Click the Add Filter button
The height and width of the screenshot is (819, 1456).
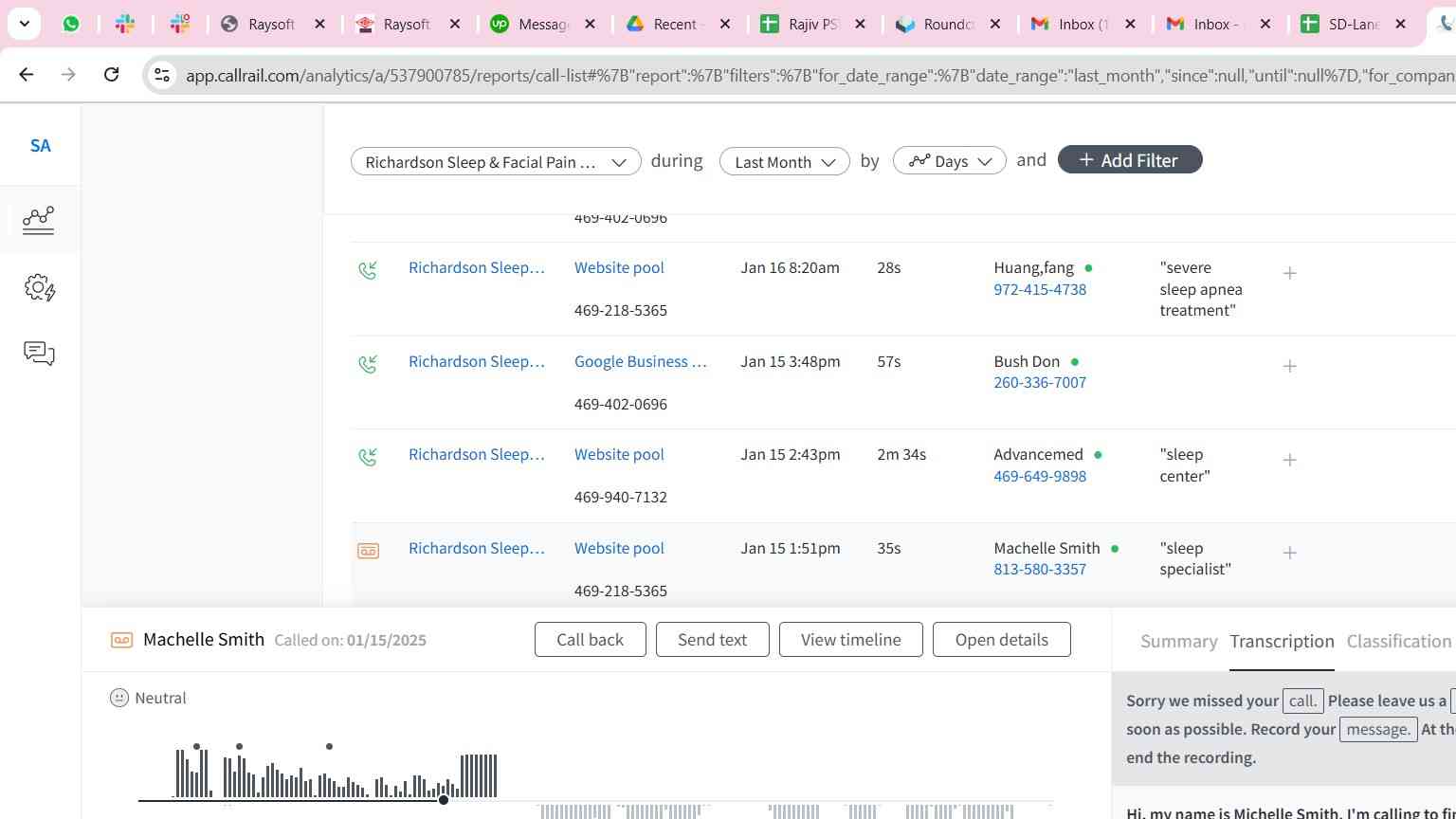tap(1129, 159)
